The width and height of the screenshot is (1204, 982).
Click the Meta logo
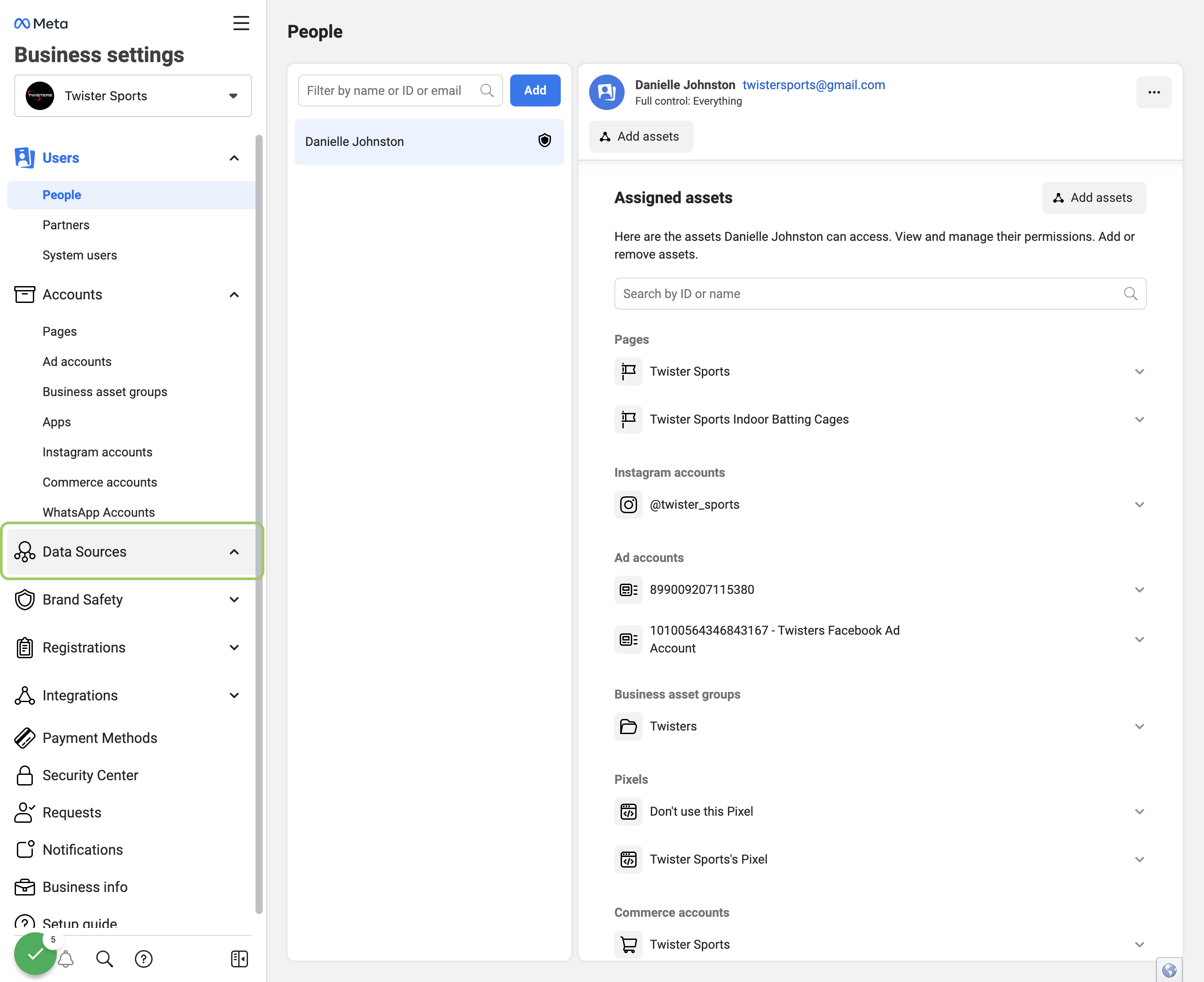(x=41, y=23)
